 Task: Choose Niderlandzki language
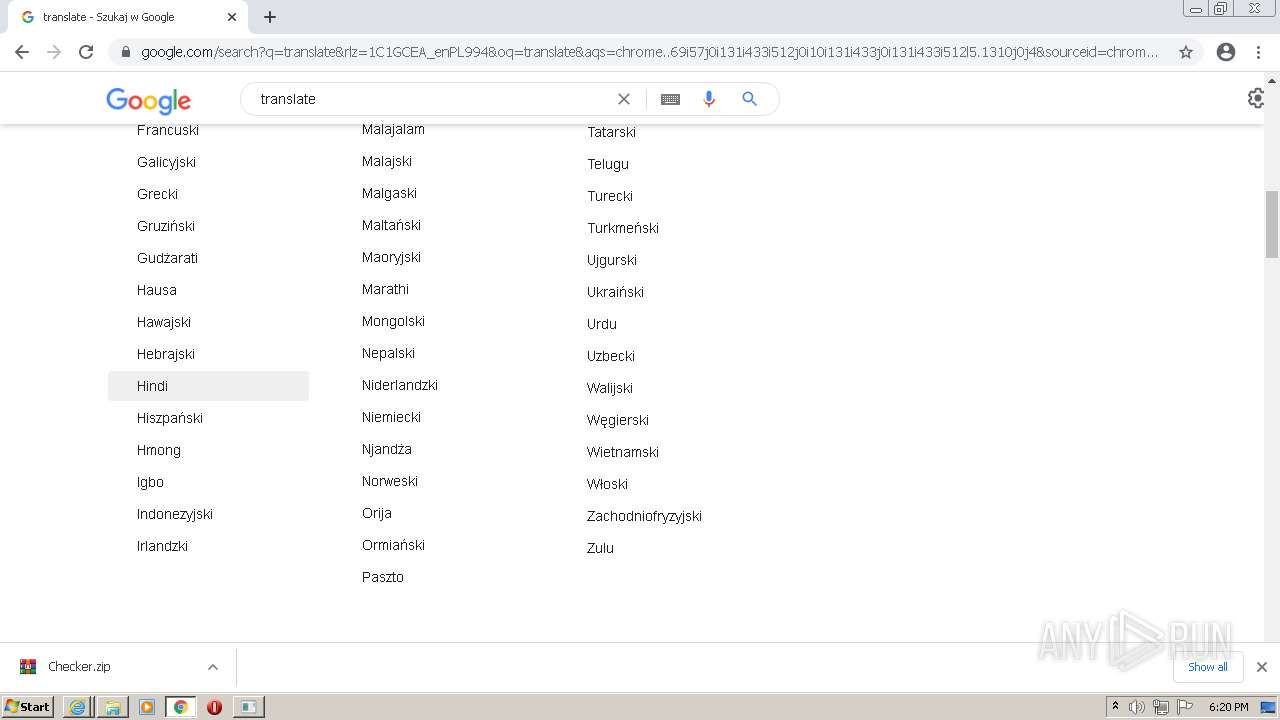400,385
